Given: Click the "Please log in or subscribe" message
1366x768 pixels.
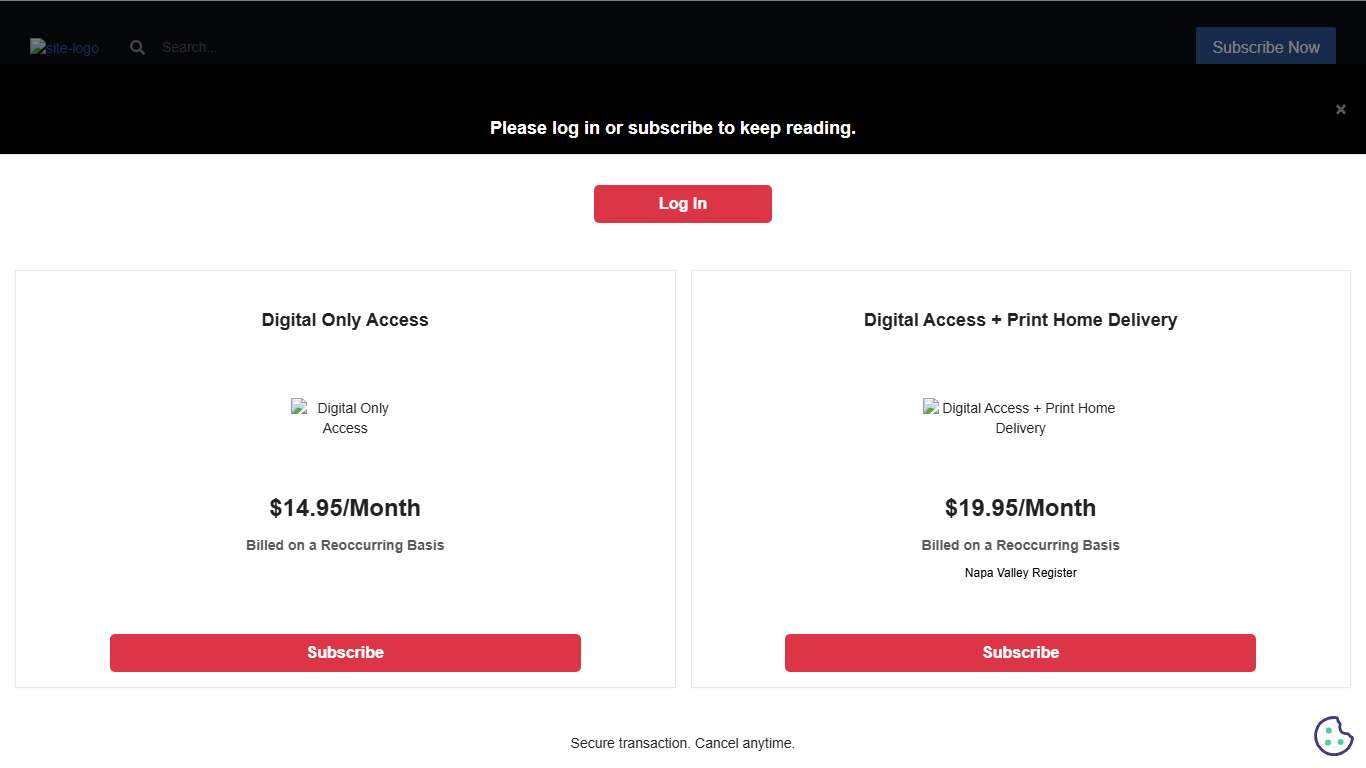Looking at the screenshot, I should pyautogui.click(x=673, y=128).
